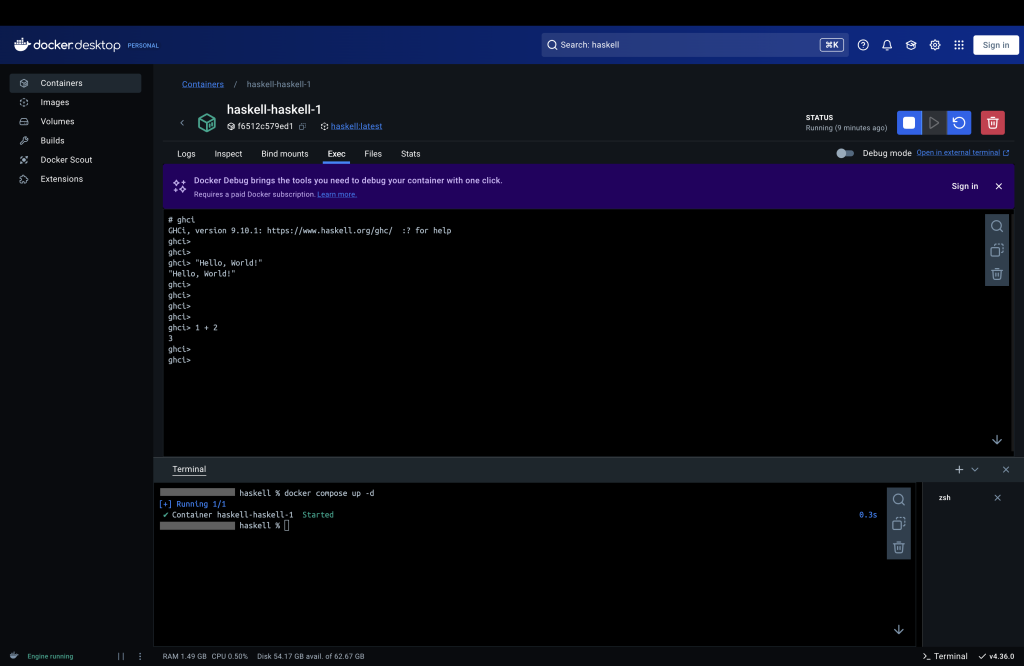Delete the container using red trash button
The image size is (1024, 666).
tap(992, 122)
